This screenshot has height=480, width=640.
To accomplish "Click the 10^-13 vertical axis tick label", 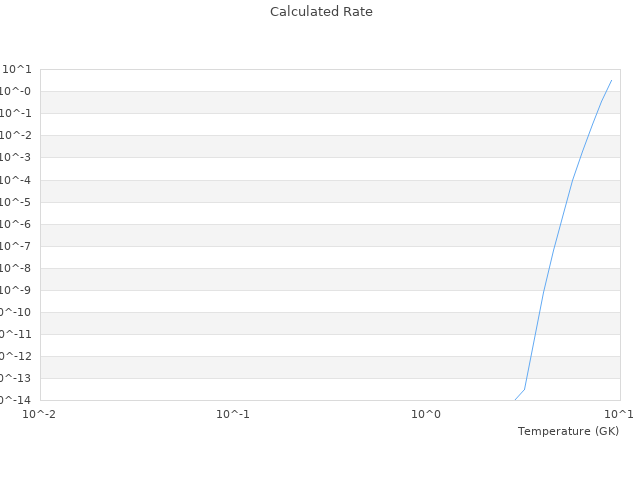I will [x=15, y=378].
